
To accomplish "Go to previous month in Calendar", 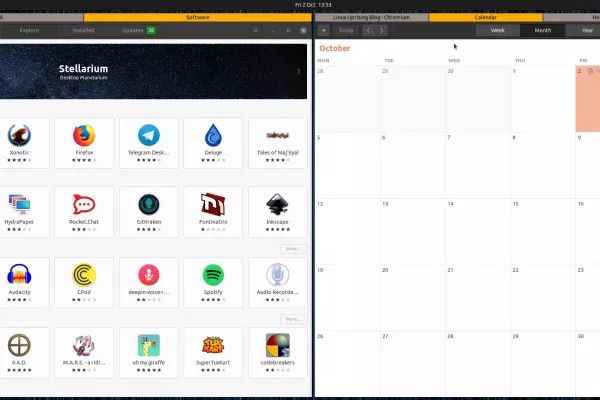I will tap(368, 30).
